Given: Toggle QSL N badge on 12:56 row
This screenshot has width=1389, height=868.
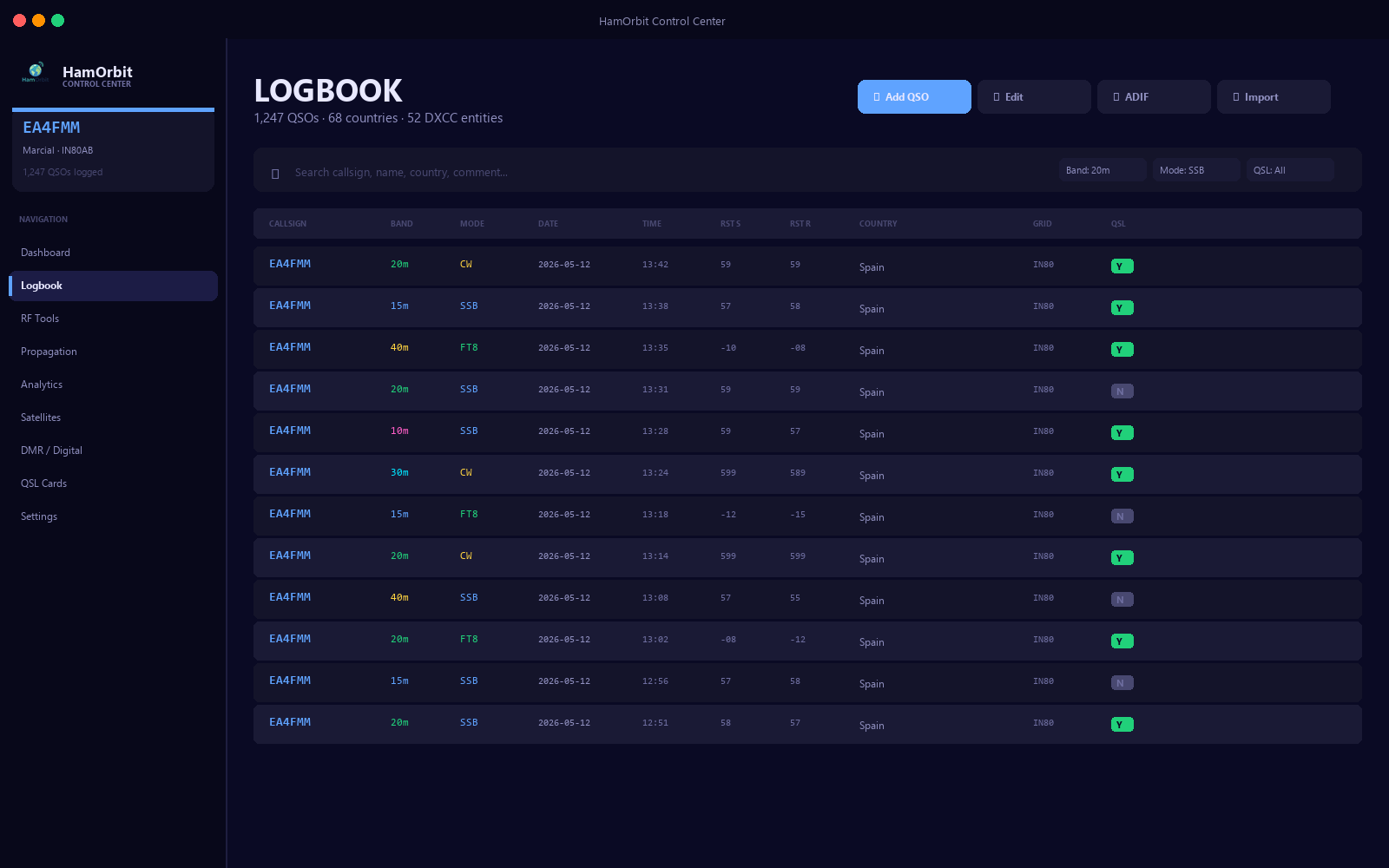Looking at the screenshot, I should [1122, 683].
